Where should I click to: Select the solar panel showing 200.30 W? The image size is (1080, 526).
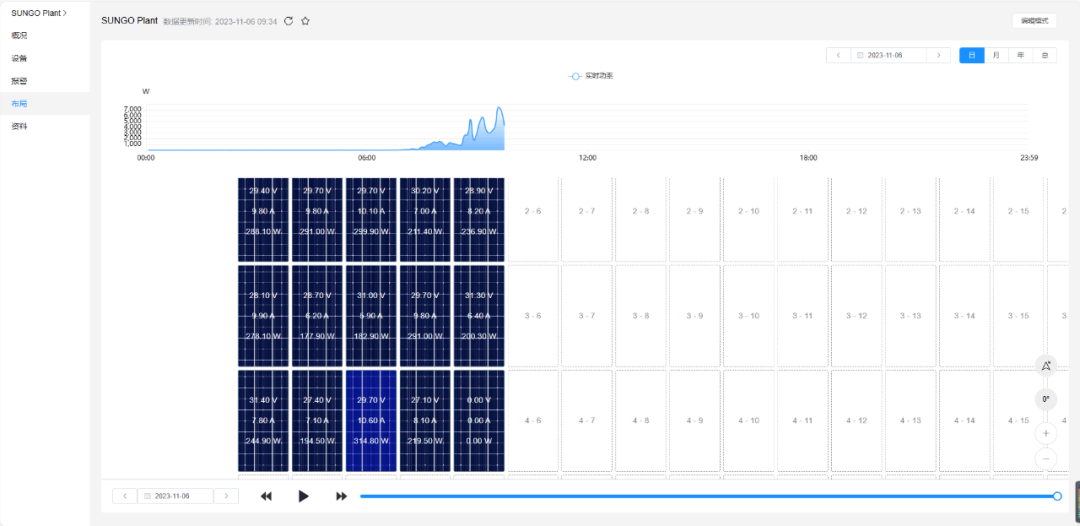(x=479, y=315)
